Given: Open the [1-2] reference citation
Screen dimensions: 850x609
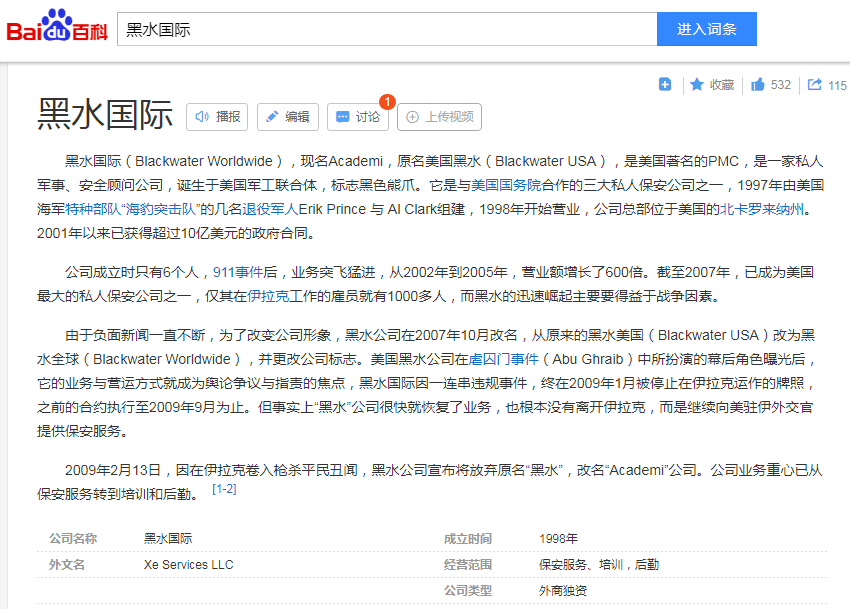Looking at the screenshot, I should [224, 489].
